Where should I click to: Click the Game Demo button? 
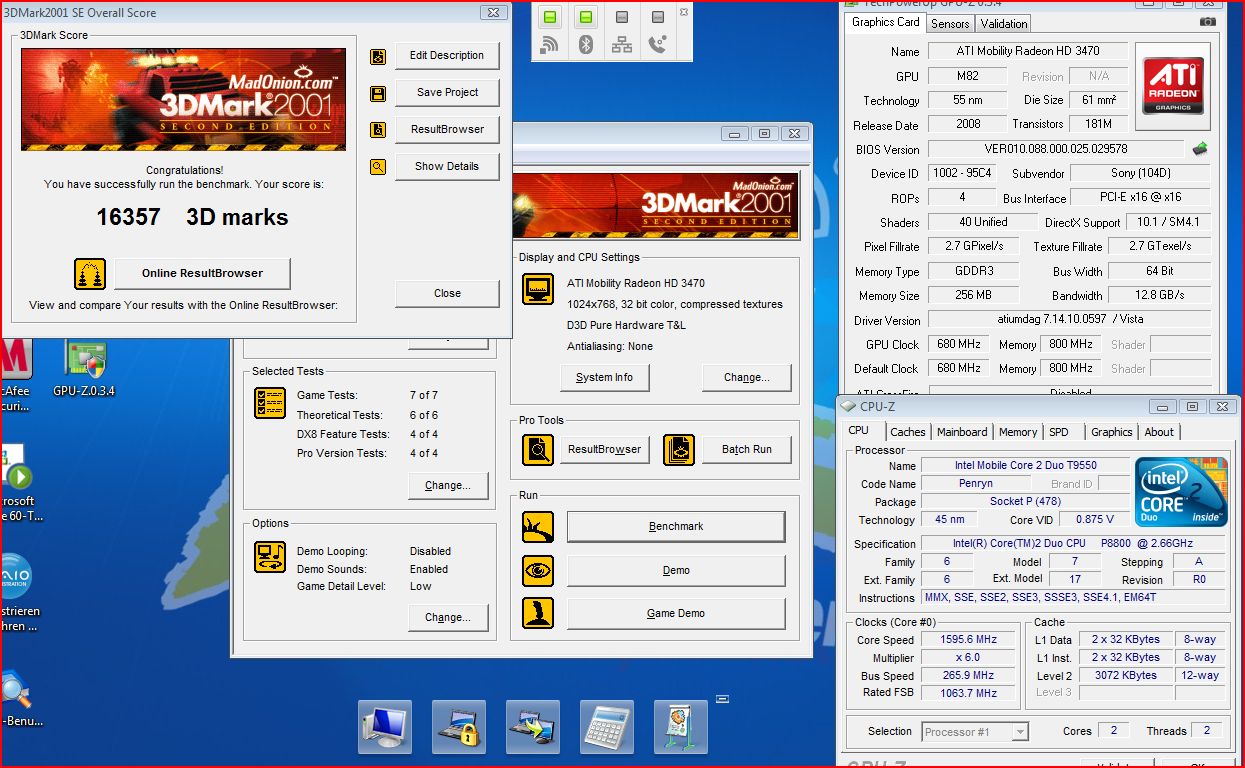pos(676,614)
